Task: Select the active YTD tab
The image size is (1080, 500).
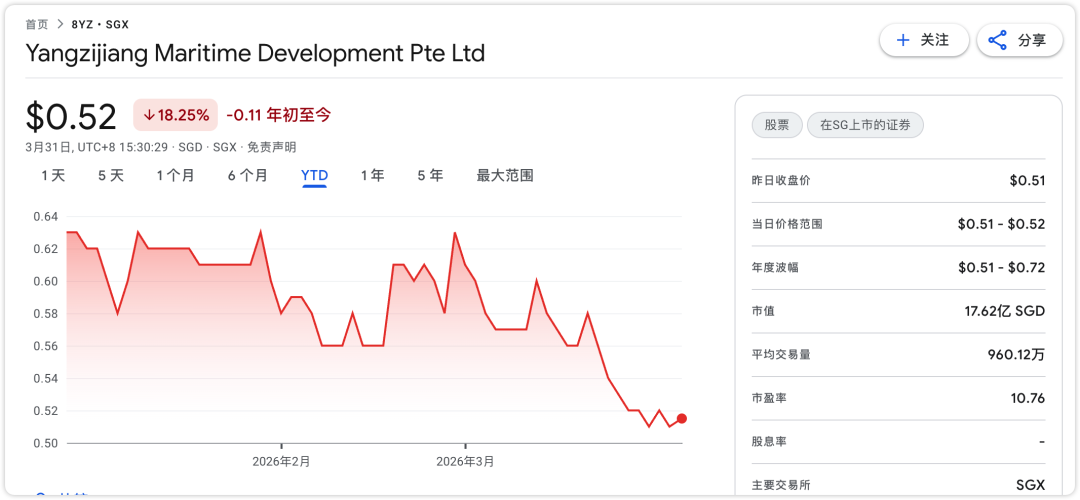Action: 315,175
